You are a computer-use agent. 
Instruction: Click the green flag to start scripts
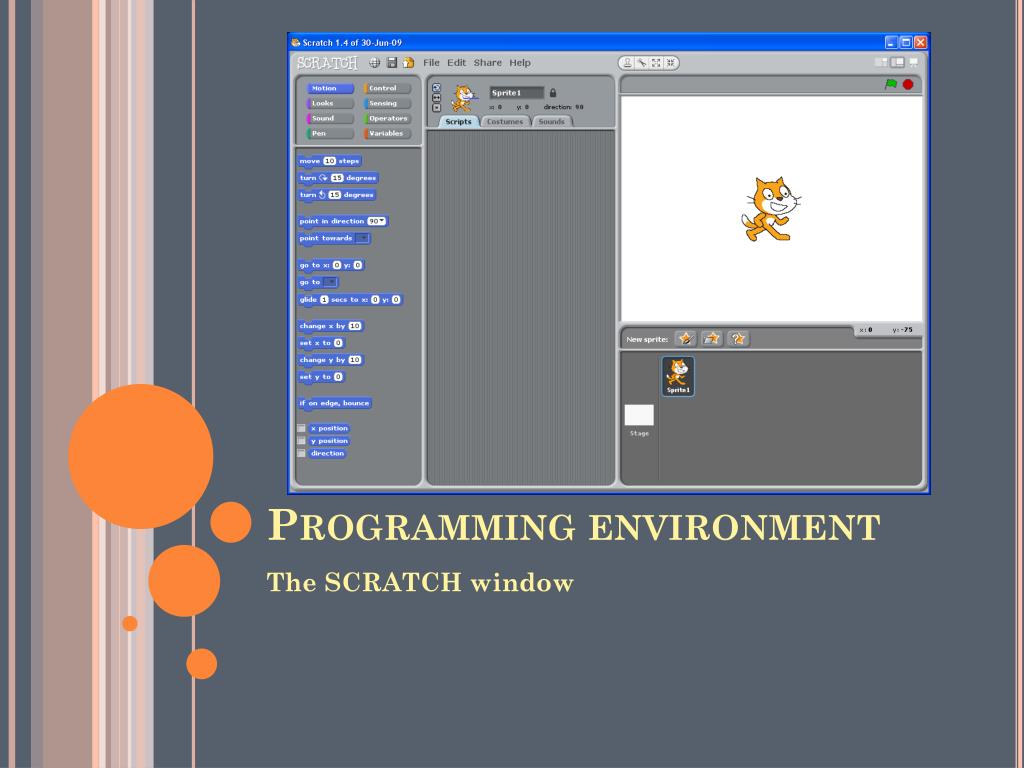pos(890,85)
